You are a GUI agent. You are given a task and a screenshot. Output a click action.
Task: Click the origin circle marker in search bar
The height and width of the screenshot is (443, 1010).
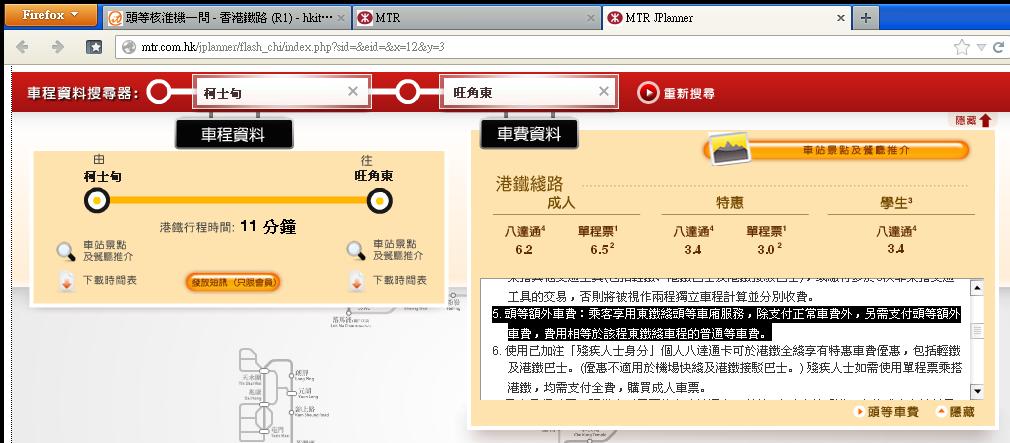(x=158, y=92)
